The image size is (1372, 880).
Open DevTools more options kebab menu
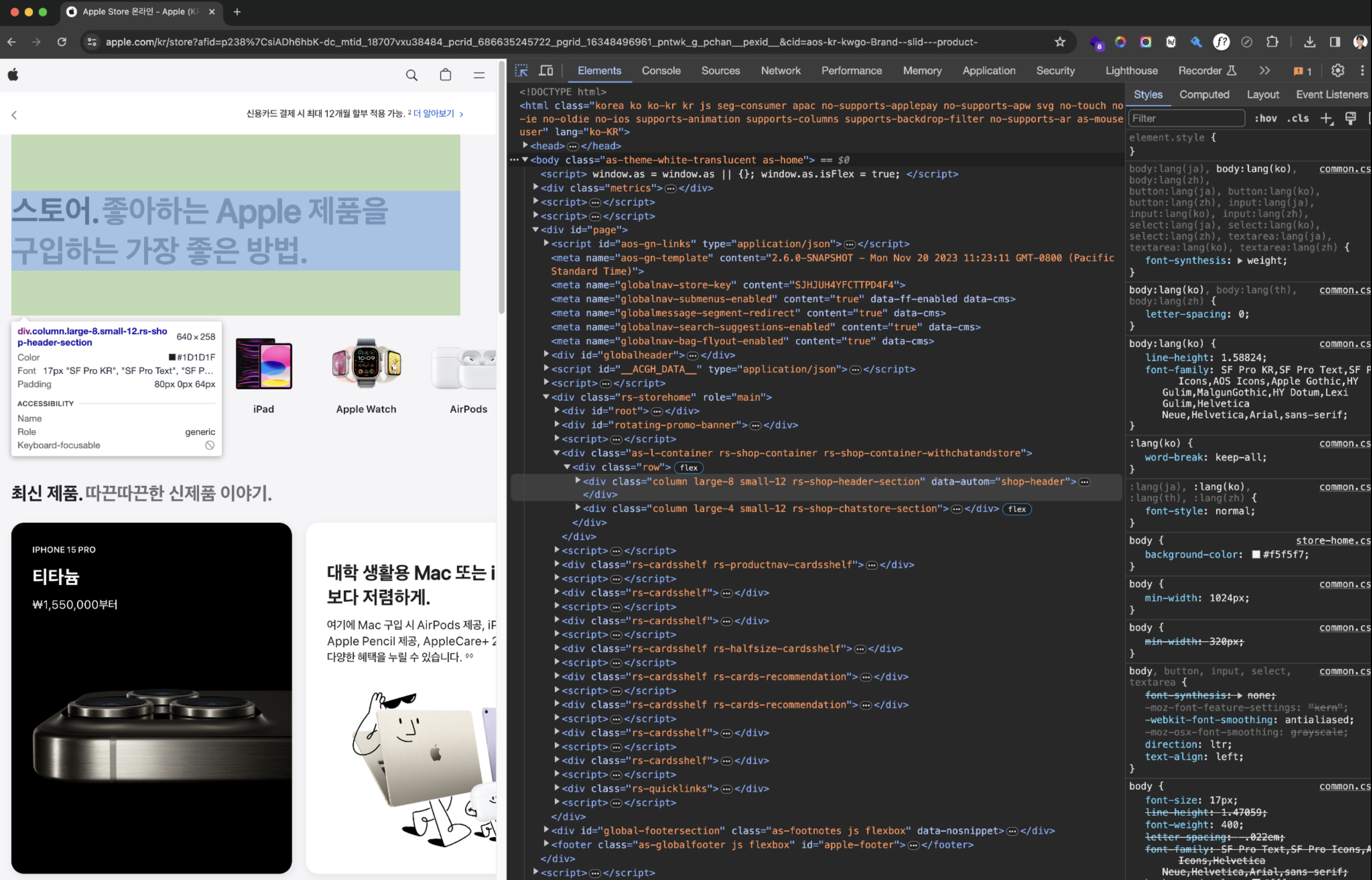(1362, 70)
